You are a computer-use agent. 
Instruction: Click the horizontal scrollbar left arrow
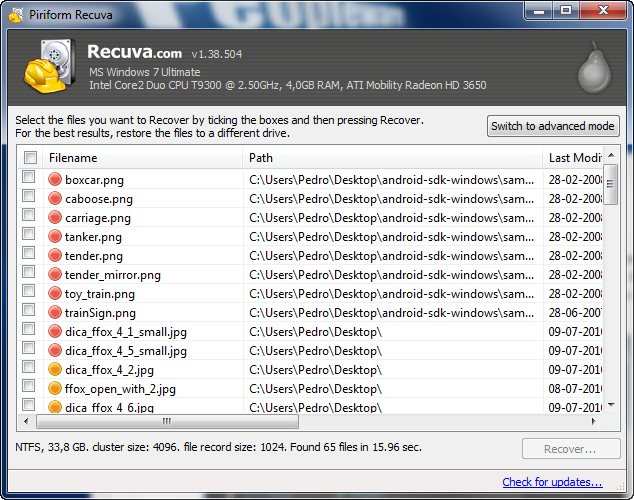coord(27,422)
